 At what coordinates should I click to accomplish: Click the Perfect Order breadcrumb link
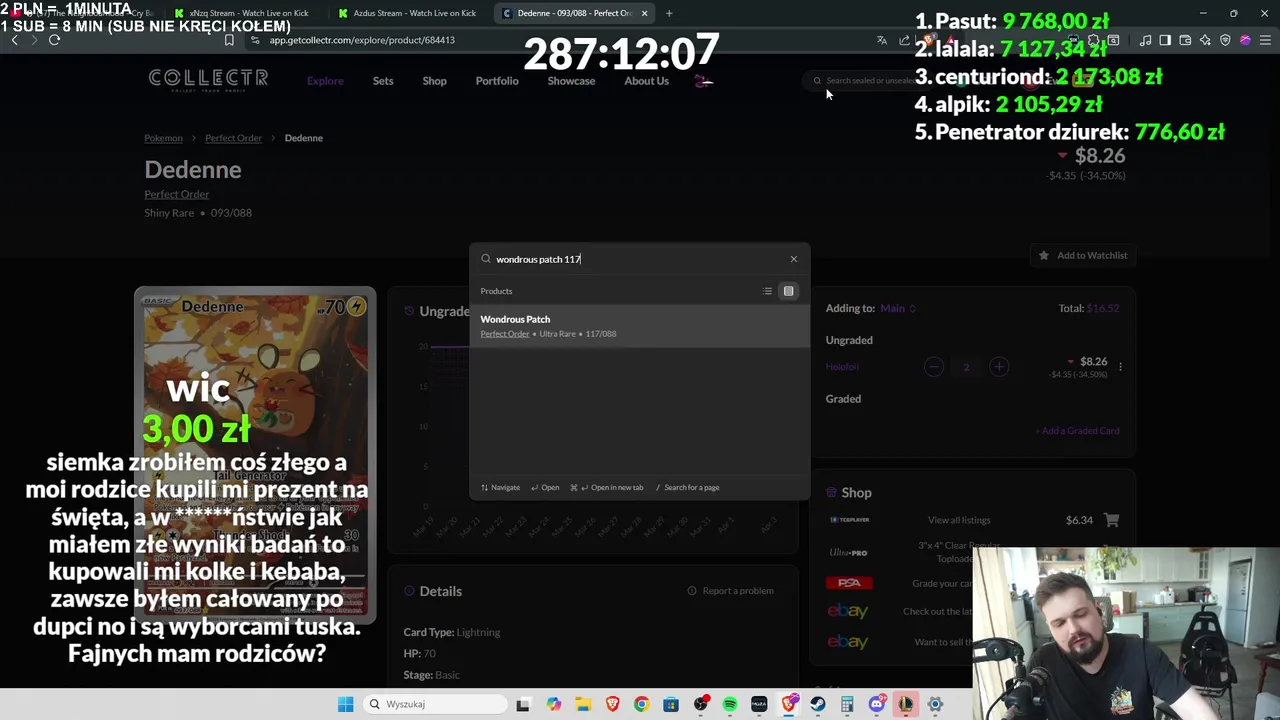[x=233, y=138]
